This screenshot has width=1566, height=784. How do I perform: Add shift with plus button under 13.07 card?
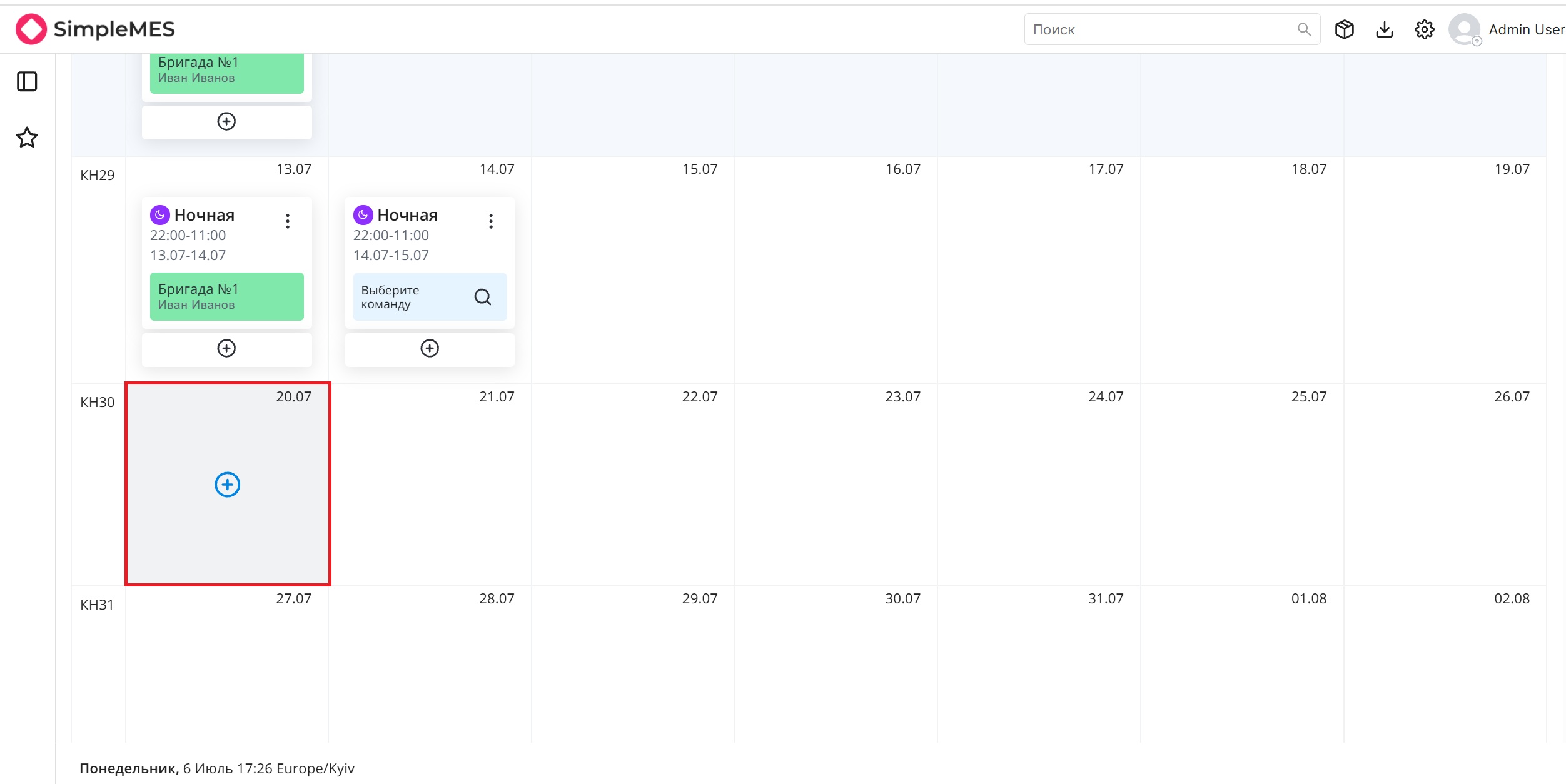[226, 349]
